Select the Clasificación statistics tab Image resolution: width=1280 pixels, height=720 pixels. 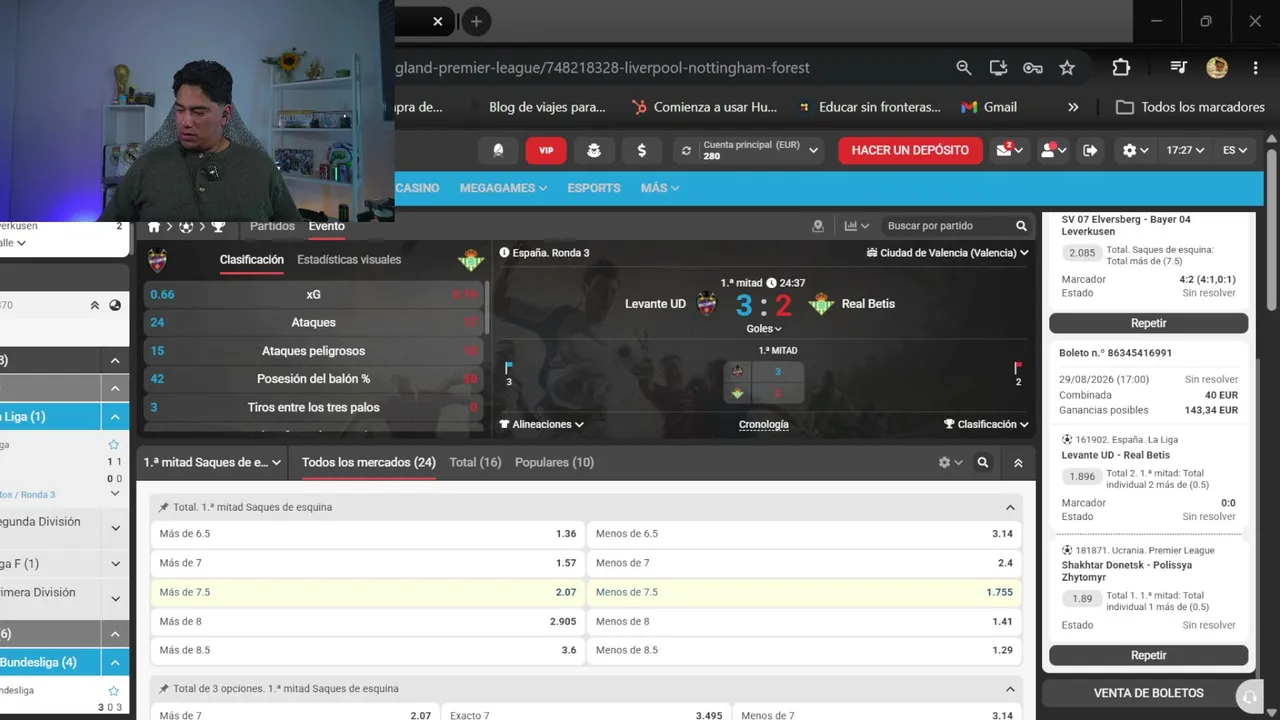pyautogui.click(x=252, y=260)
